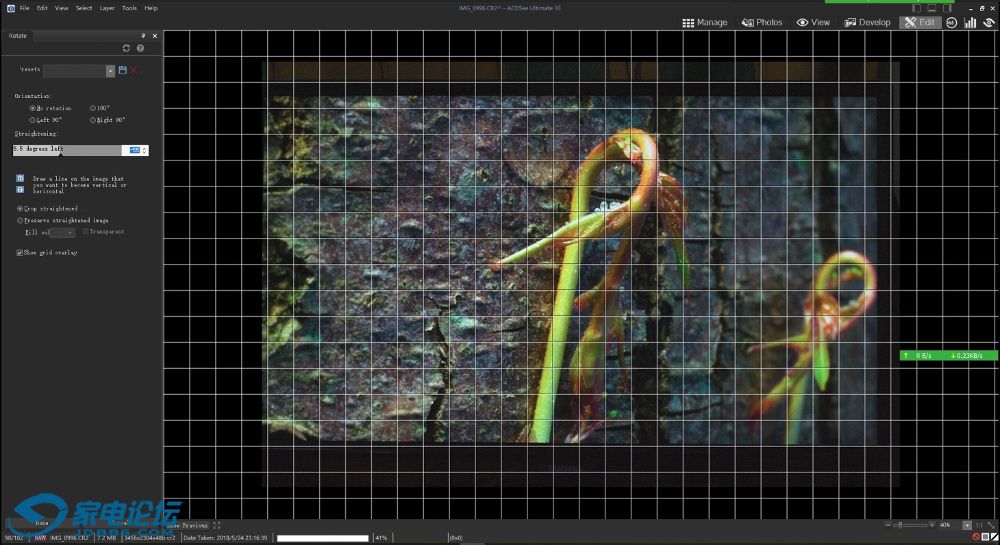
Task: Open the help question mark icon
Action: pos(140,48)
